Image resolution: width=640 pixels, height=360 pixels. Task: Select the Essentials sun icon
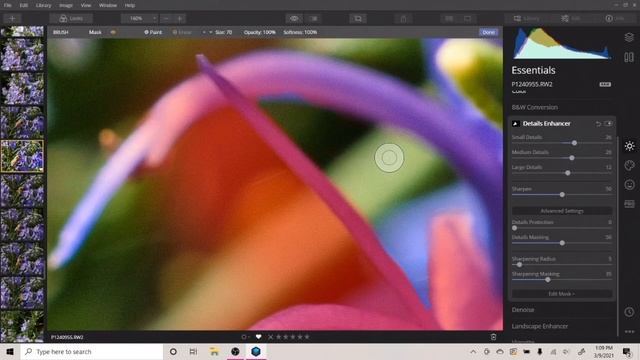tap(629, 146)
